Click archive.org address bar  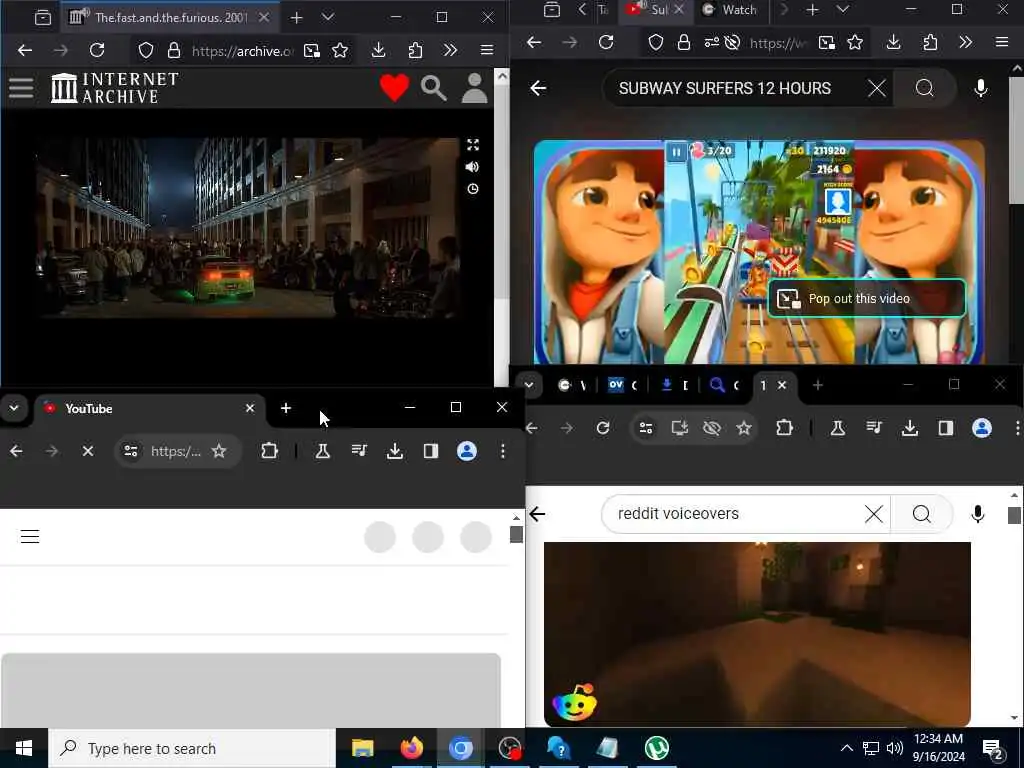242,50
